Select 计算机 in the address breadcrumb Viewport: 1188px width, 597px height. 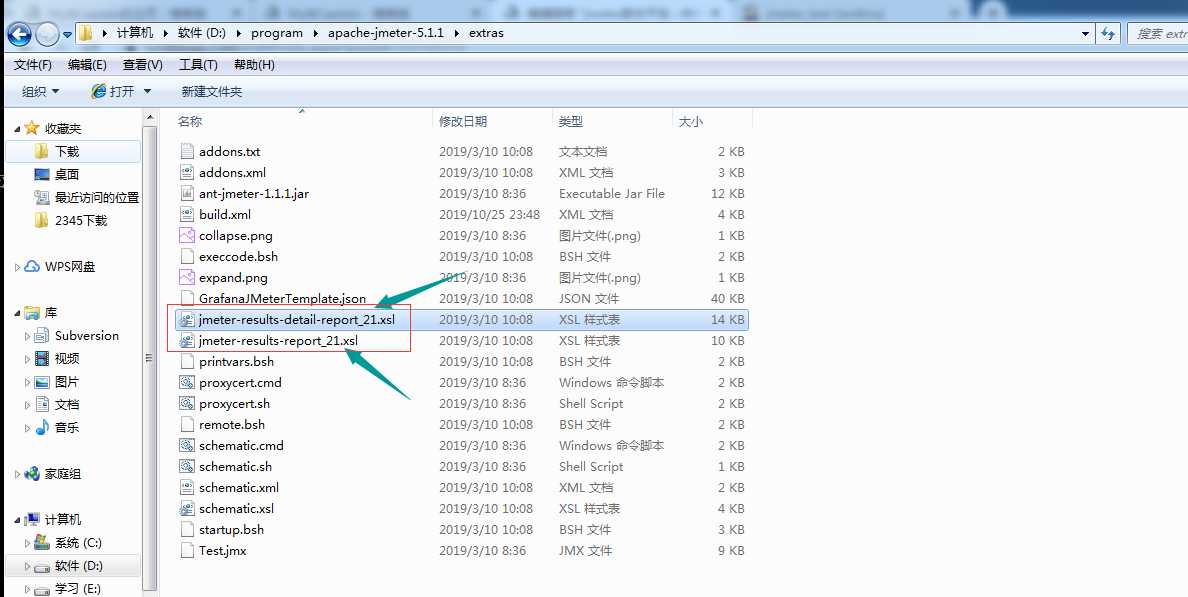[x=134, y=33]
